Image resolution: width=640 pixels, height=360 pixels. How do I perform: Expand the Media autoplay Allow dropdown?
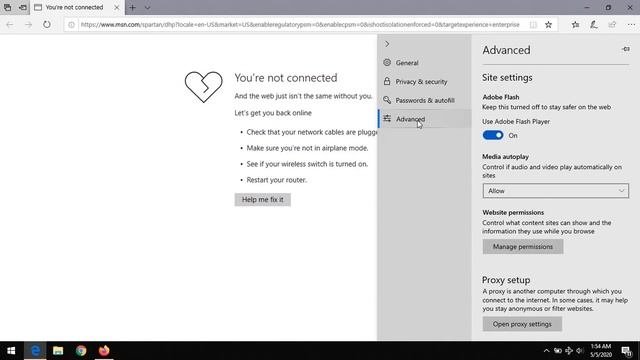[556, 191]
